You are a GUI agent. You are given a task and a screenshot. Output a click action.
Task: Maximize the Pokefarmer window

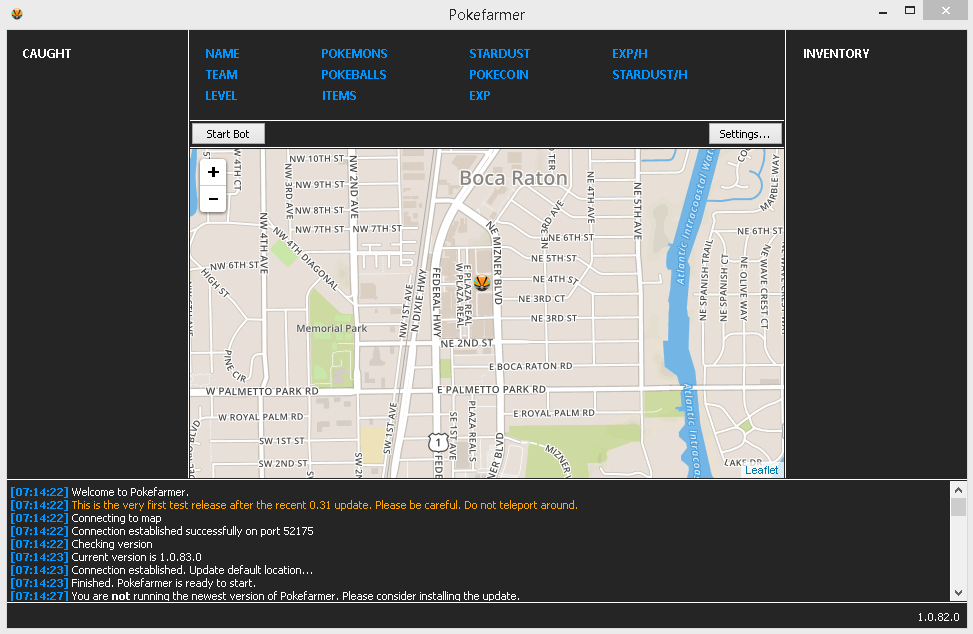click(910, 11)
